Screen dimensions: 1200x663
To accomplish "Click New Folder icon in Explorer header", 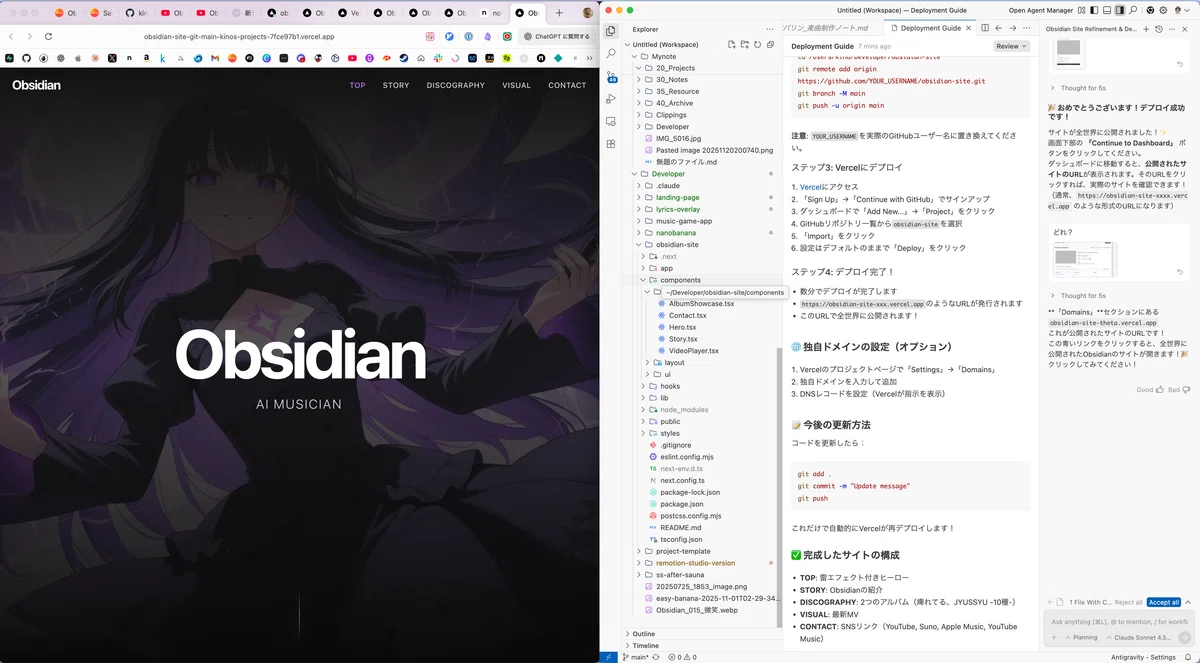I will tap(745, 44).
